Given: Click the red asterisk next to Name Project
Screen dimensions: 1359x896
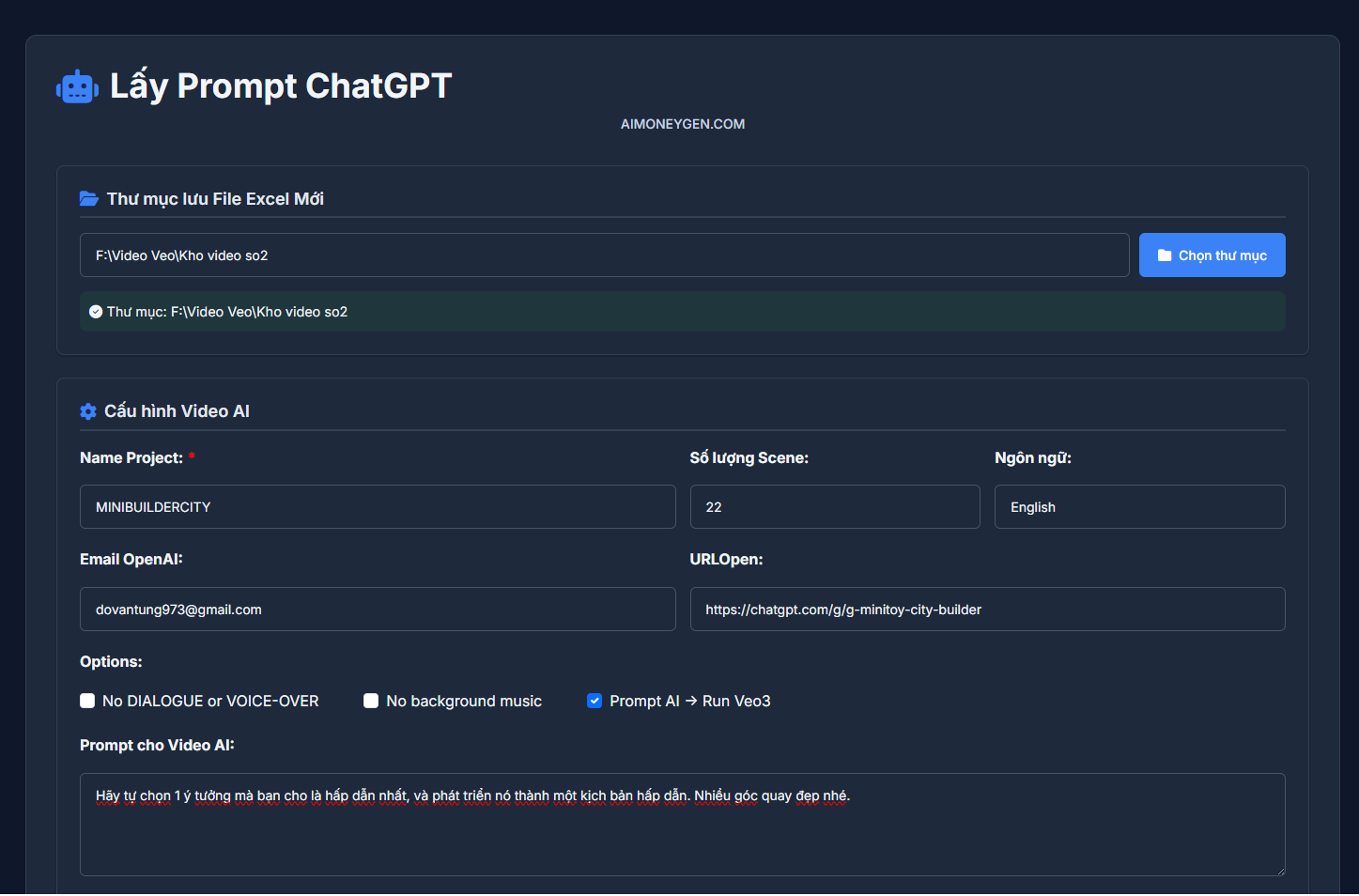Looking at the screenshot, I should 192,457.
